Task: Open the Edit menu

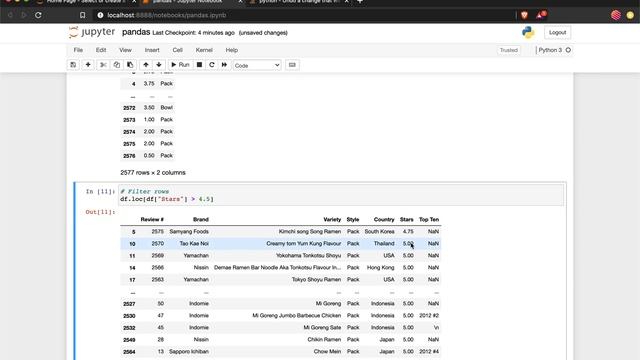Action: pos(101,50)
